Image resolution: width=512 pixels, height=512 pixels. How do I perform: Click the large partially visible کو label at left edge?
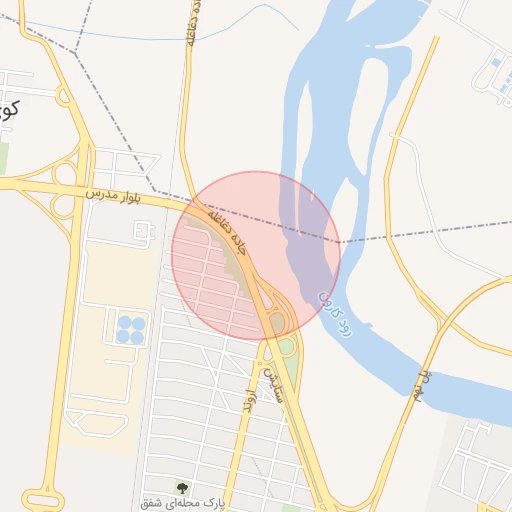(9, 111)
